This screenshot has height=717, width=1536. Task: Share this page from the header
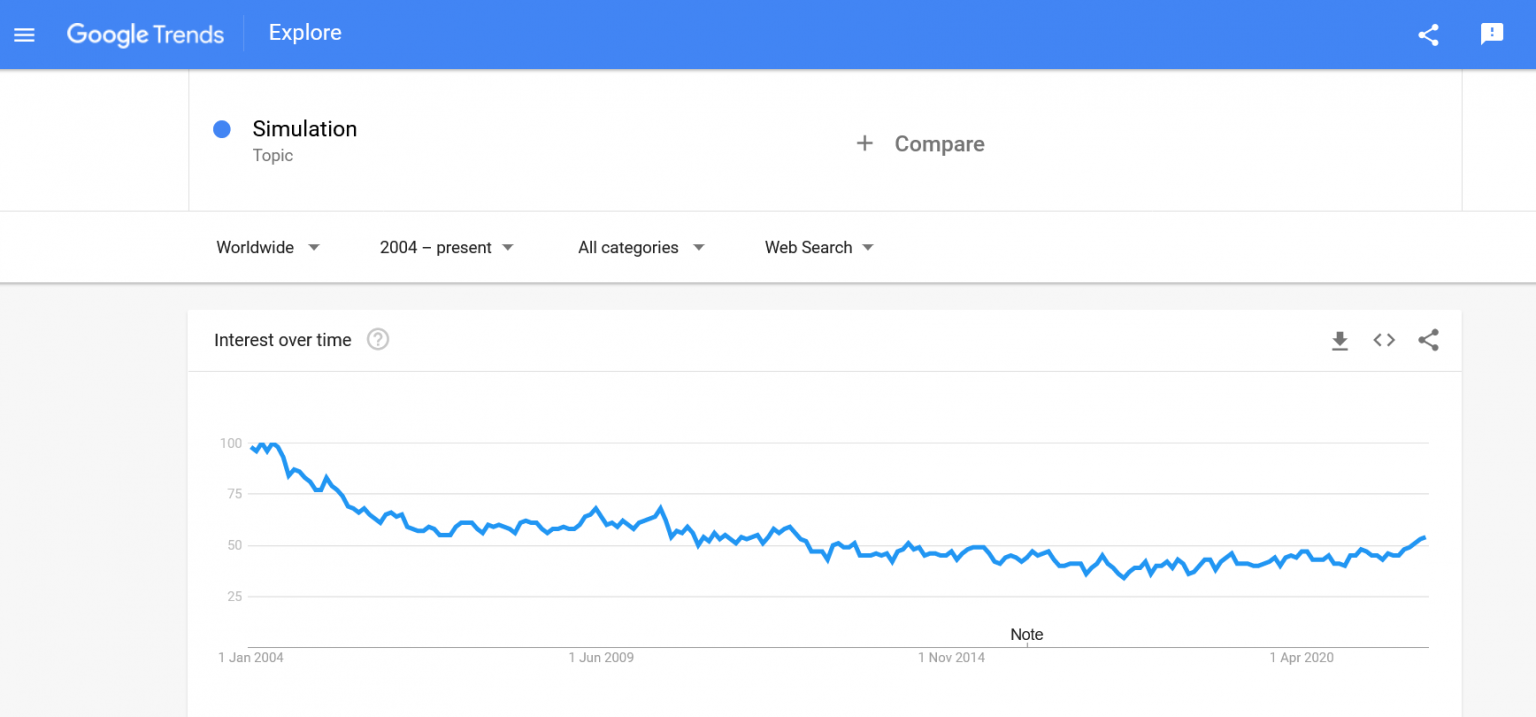coord(1428,35)
